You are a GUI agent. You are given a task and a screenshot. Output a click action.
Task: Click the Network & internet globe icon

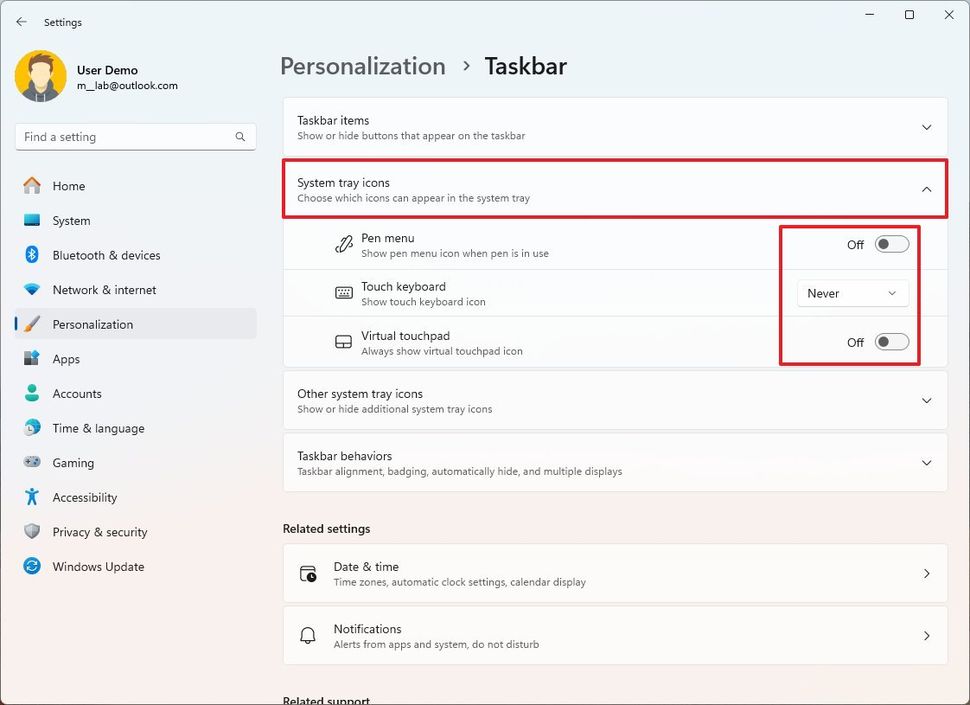pyautogui.click(x=30, y=289)
